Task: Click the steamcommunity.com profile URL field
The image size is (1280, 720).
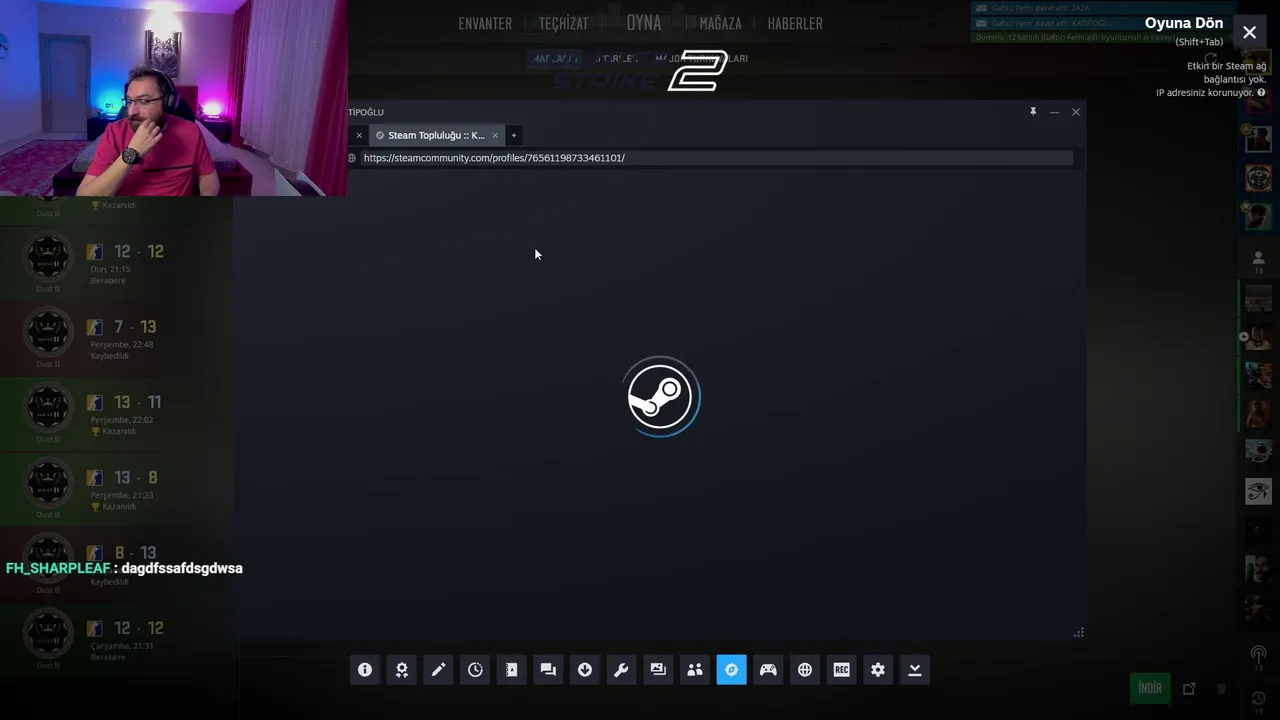Action: pos(715,158)
